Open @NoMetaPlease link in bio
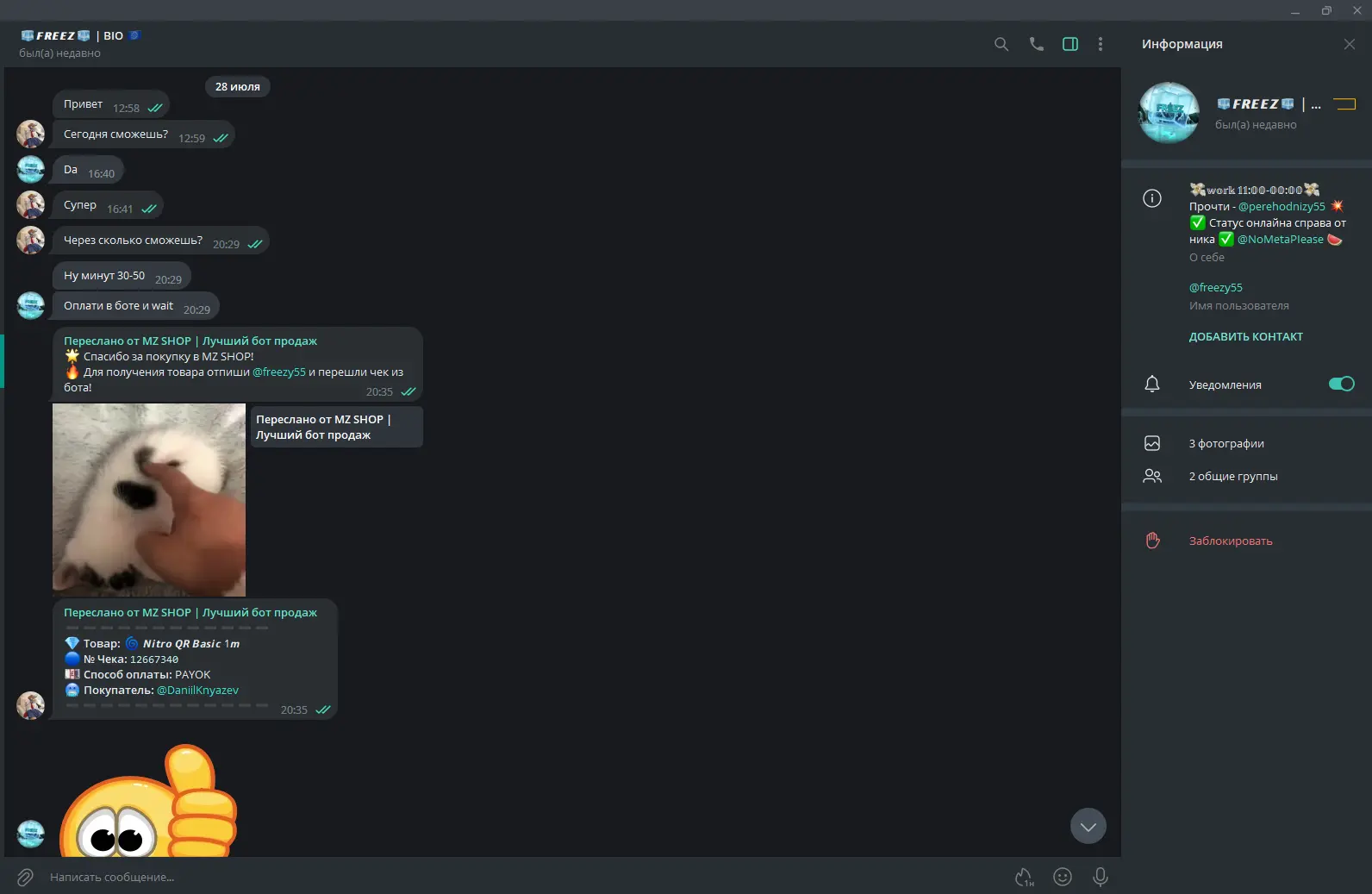Screen dimensions: 1372x894 coord(1280,239)
